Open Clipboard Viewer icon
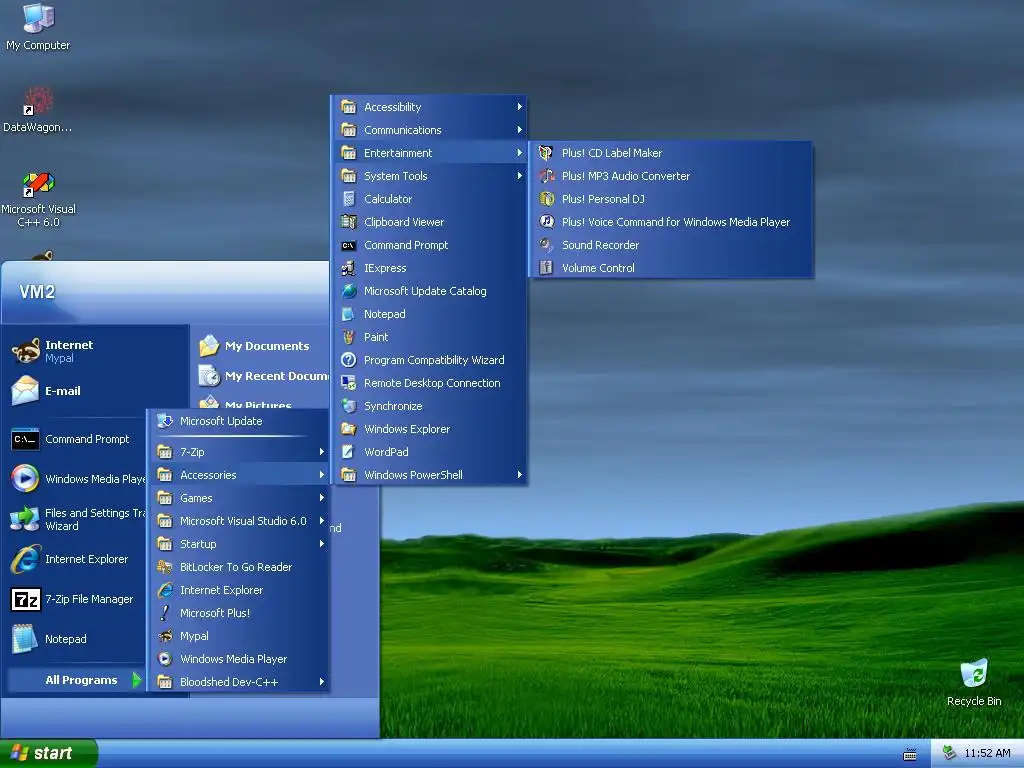The width and height of the screenshot is (1024, 768). tap(349, 222)
